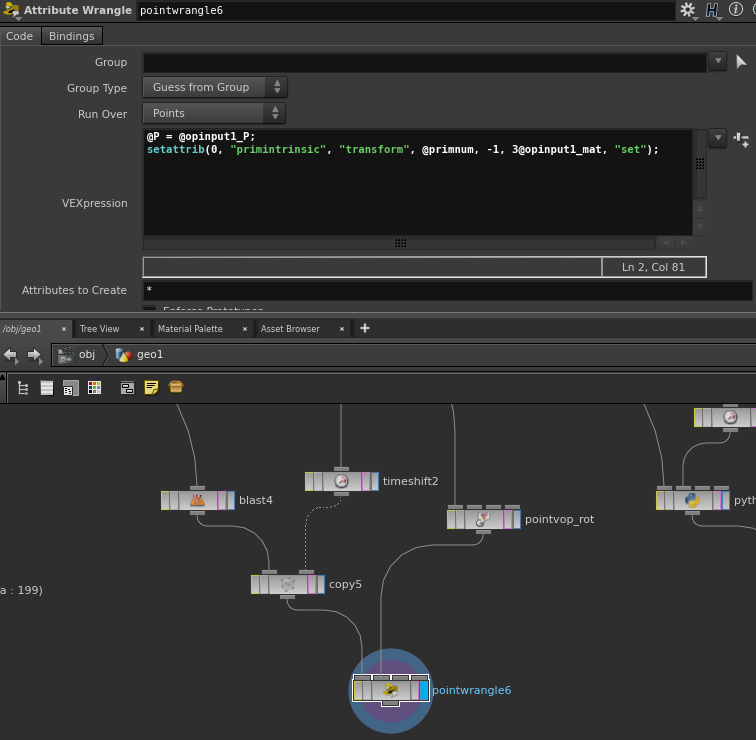Switch to the Bindings tab
This screenshot has height=740, width=756.
(71, 36)
